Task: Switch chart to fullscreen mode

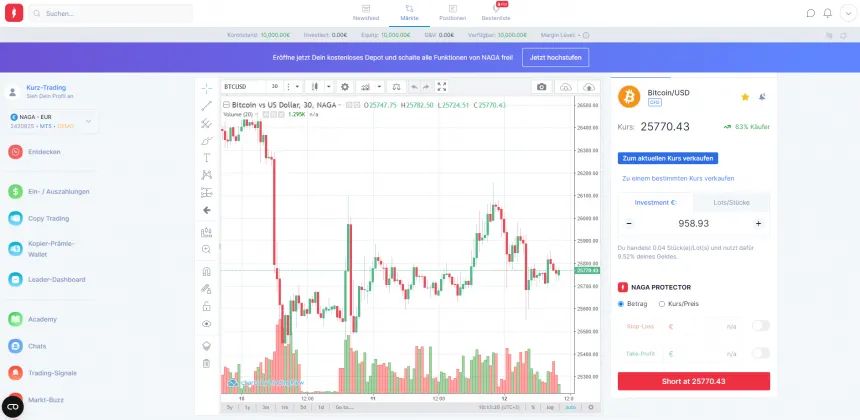Action: pyautogui.click(x=442, y=87)
